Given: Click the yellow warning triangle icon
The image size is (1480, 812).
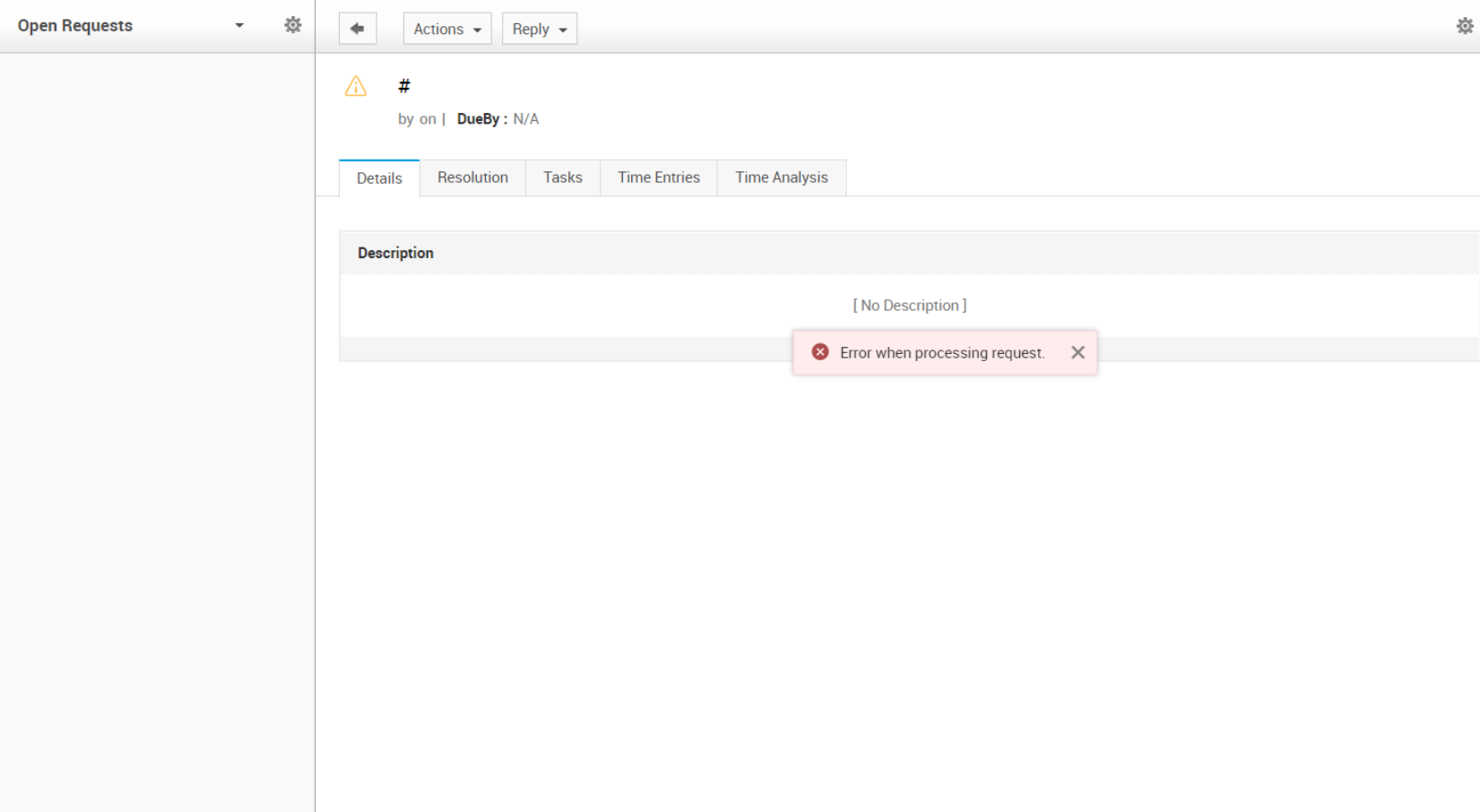Looking at the screenshot, I should click(x=356, y=86).
